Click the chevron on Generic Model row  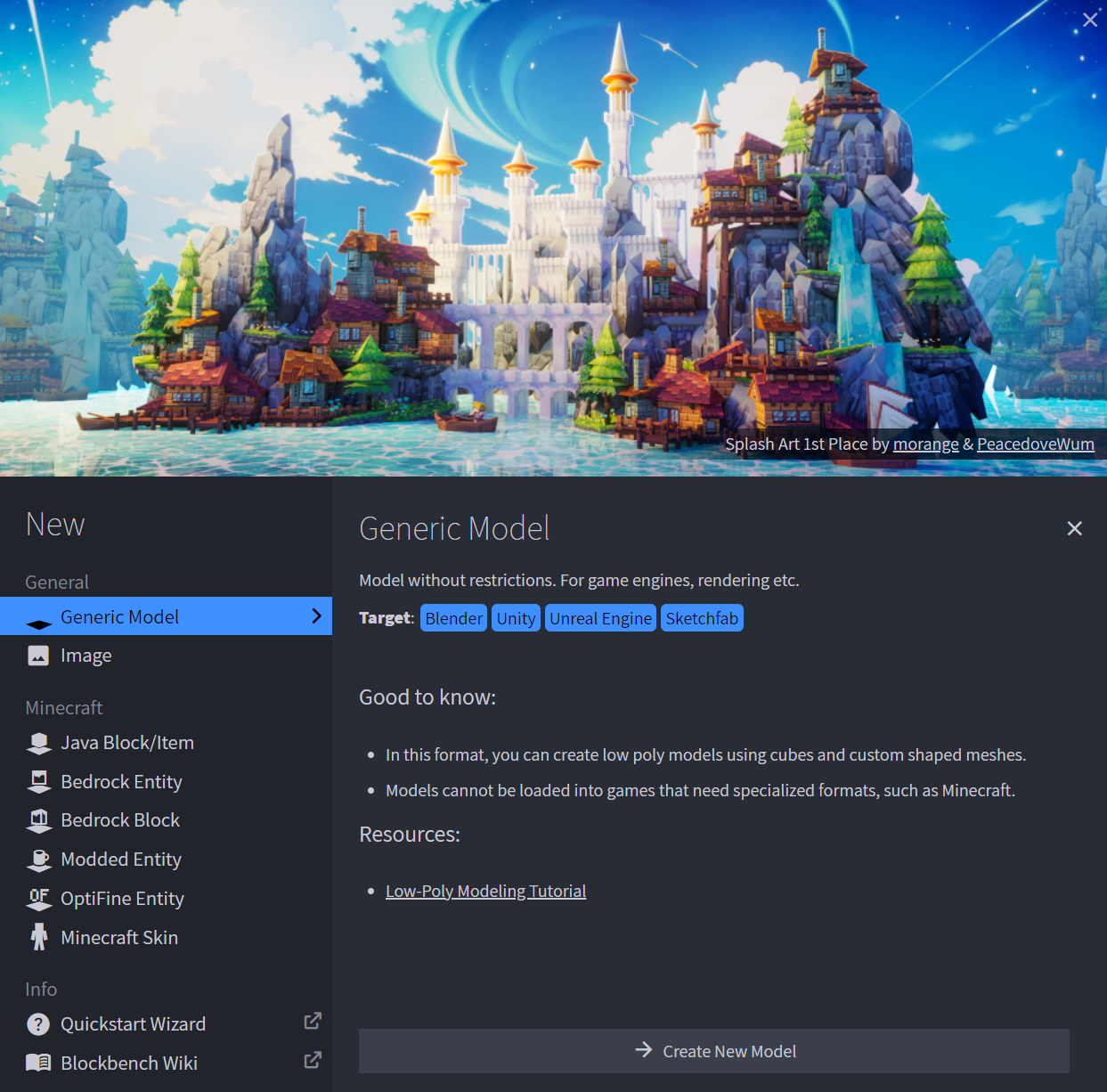point(316,616)
